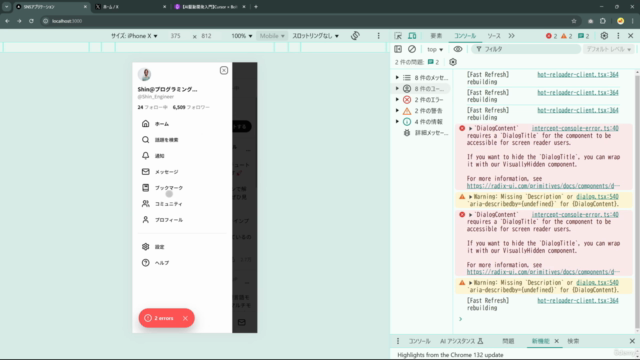Clear the console with the ban icon

pyautogui.click(x=412, y=49)
